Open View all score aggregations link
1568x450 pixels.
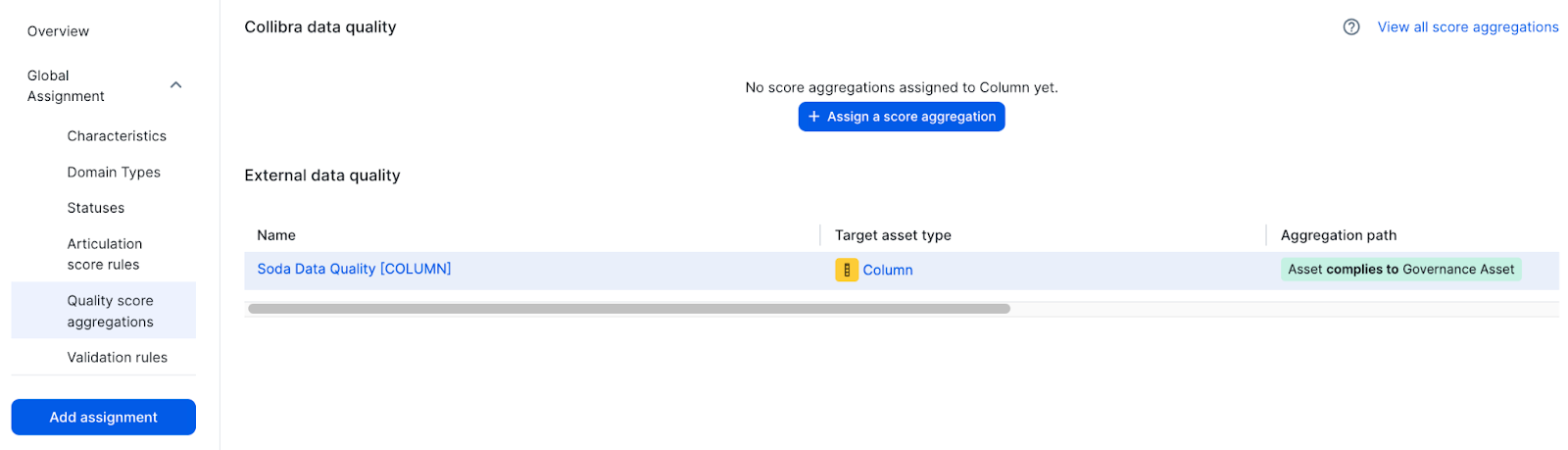click(x=1467, y=27)
